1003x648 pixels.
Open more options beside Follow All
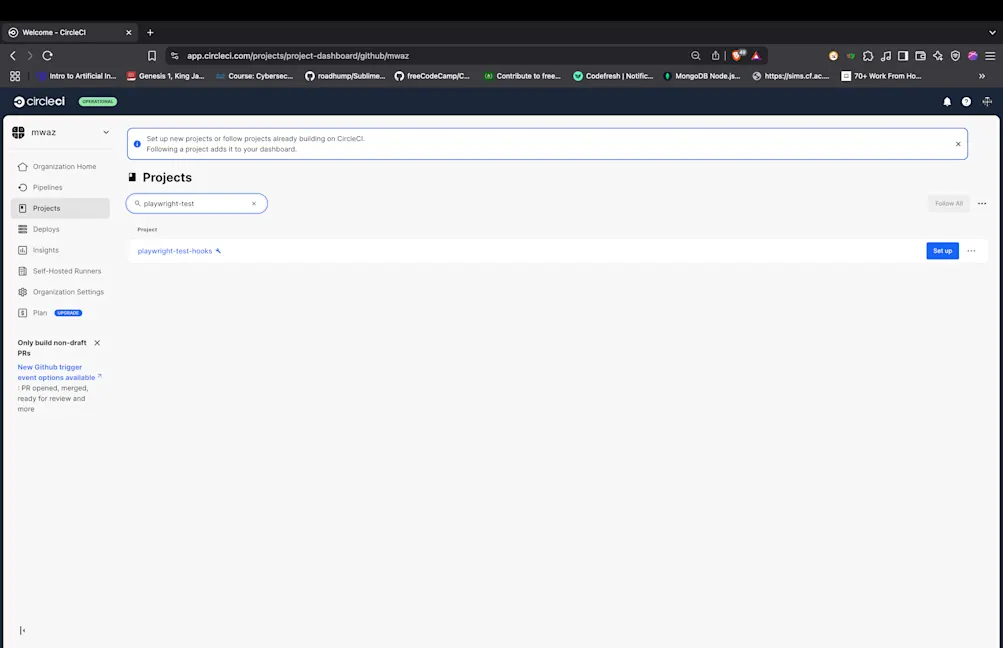point(982,203)
